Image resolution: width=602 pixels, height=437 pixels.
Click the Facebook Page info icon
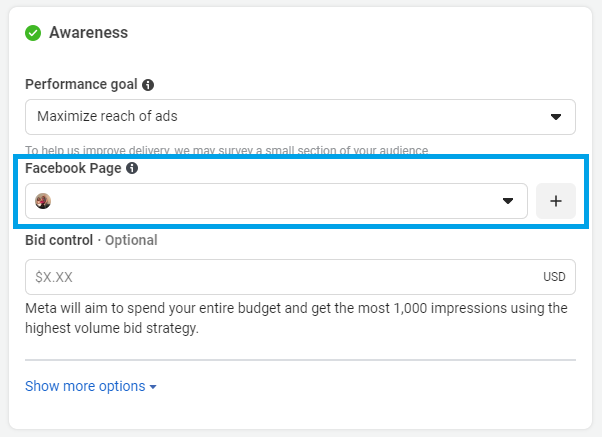point(132,169)
